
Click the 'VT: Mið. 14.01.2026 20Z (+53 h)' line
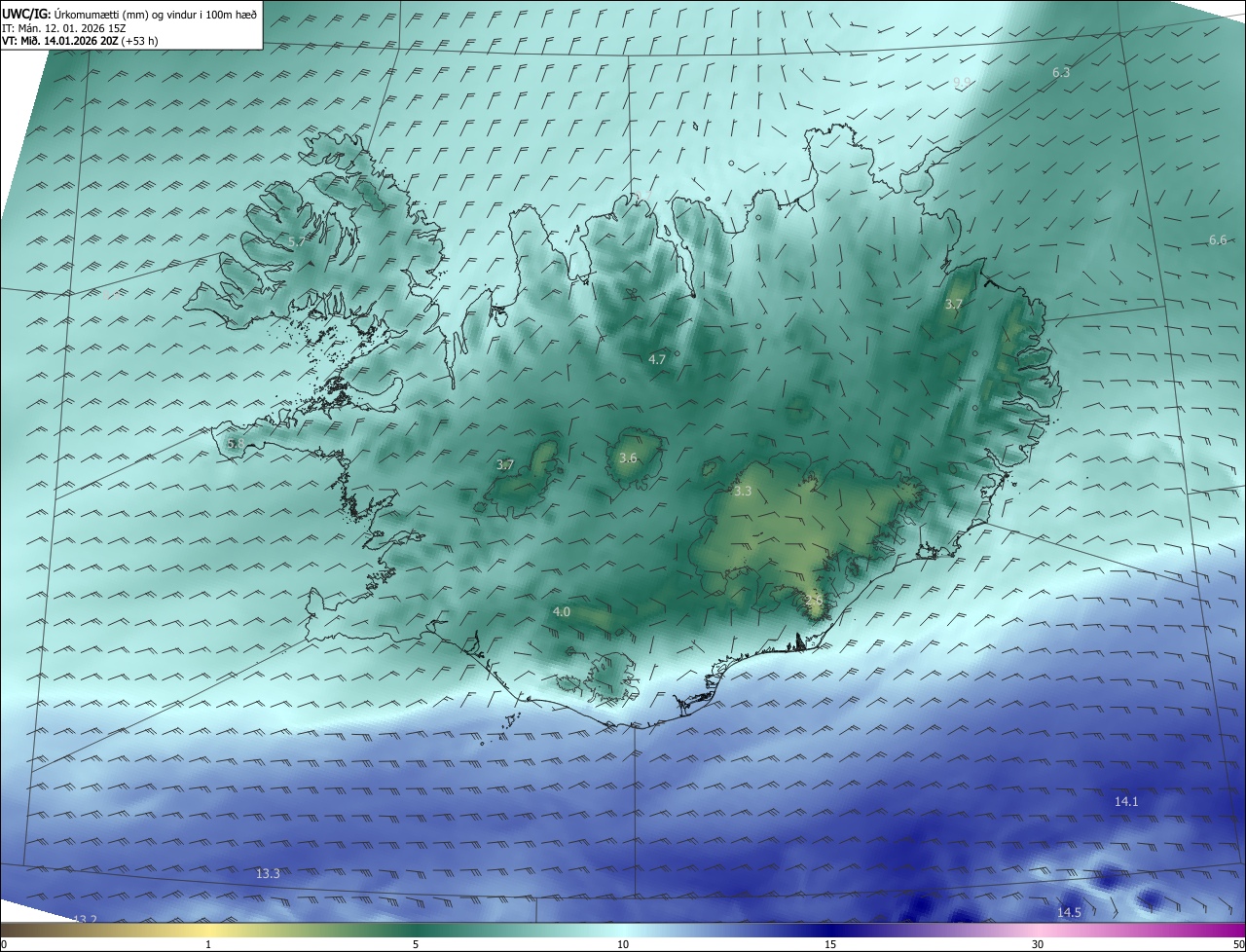click(x=80, y=41)
